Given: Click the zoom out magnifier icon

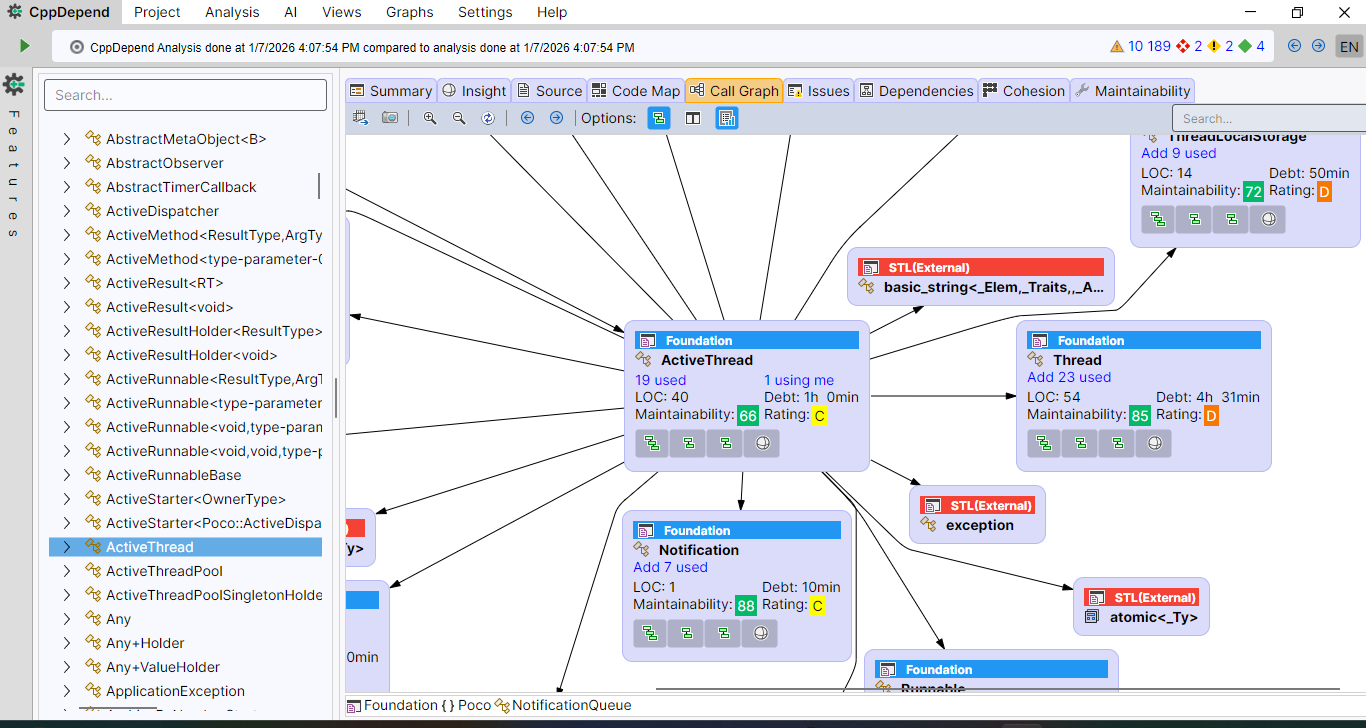Looking at the screenshot, I should (x=459, y=118).
